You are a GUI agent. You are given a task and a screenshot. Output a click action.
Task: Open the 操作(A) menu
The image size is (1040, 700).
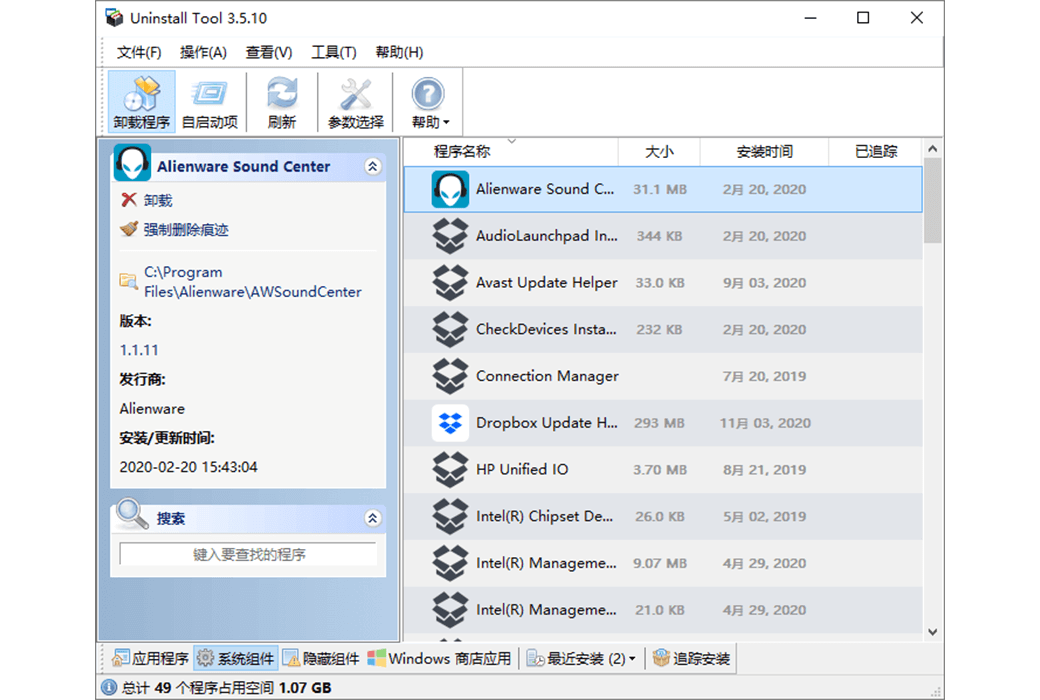(204, 52)
